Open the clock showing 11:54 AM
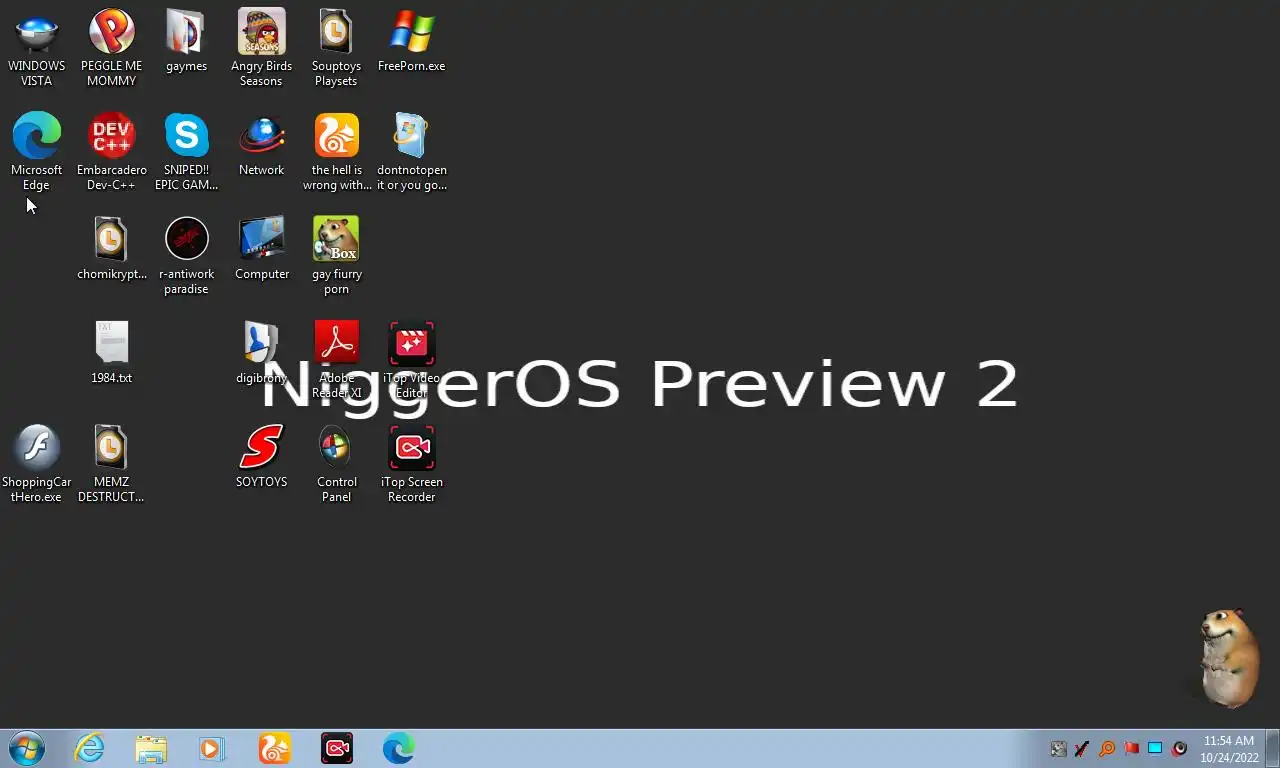The image size is (1280, 768). pos(1229,749)
